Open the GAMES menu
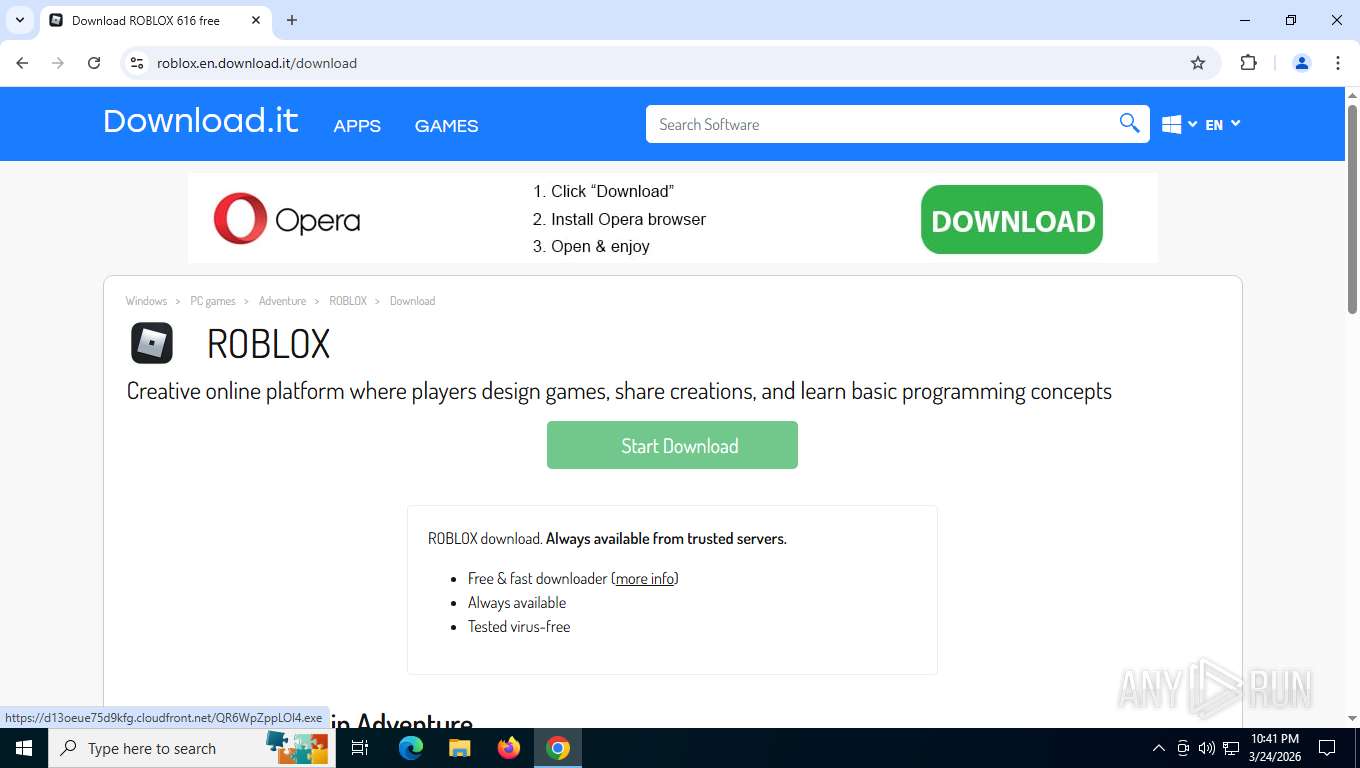Screen dimensions: 1360x768 446,126
